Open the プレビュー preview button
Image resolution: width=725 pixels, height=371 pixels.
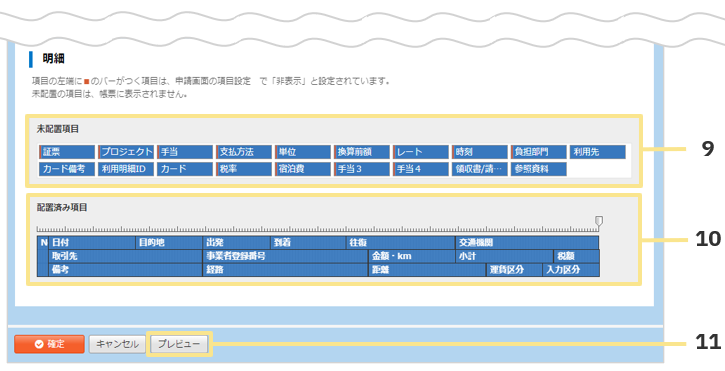pos(179,344)
